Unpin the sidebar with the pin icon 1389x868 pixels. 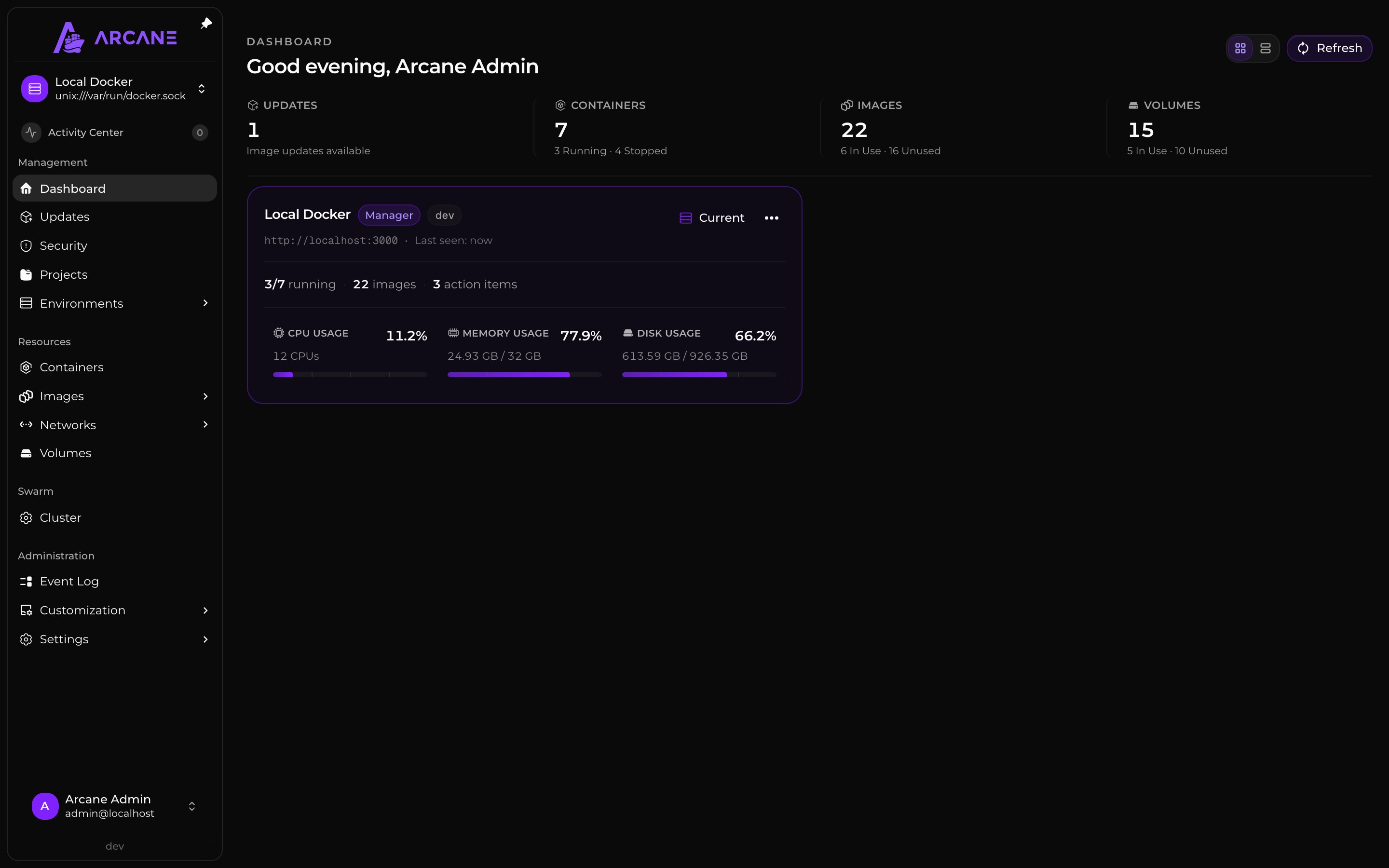(206, 24)
